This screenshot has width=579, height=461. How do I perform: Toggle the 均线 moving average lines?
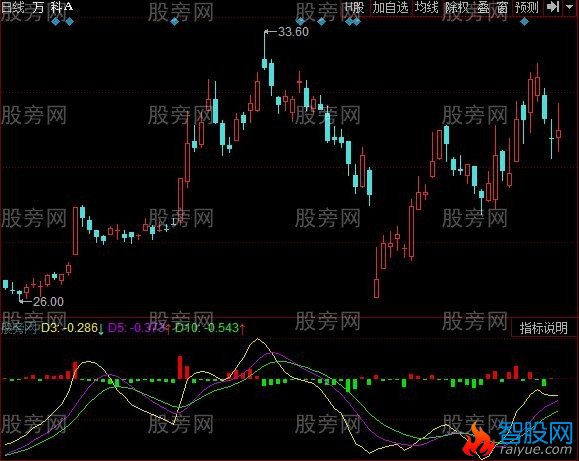[x=426, y=7]
